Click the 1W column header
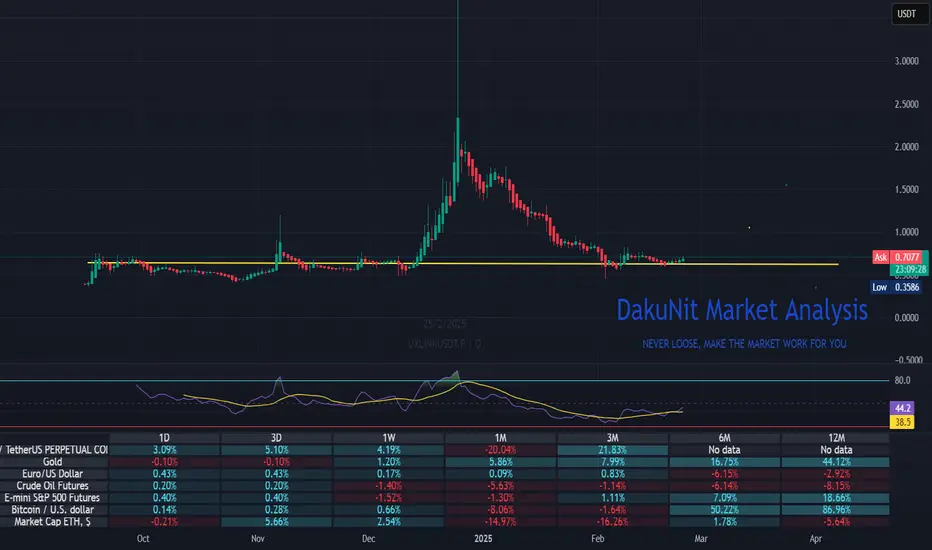The width and height of the screenshot is (932, 550). tap(389, 438)
